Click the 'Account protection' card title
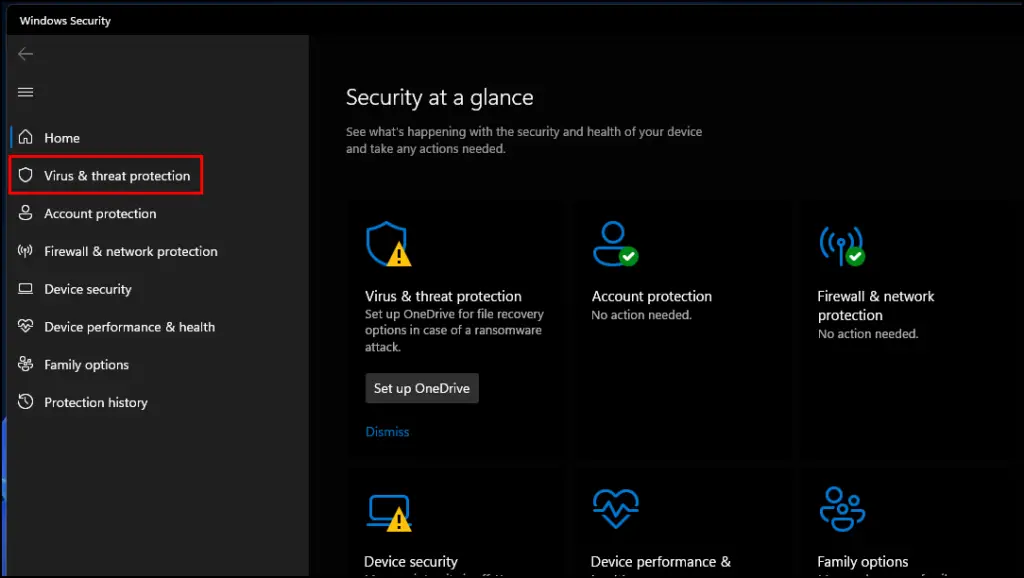The height and width of the screenshot is (578, 1024). [x=652, y=296]
